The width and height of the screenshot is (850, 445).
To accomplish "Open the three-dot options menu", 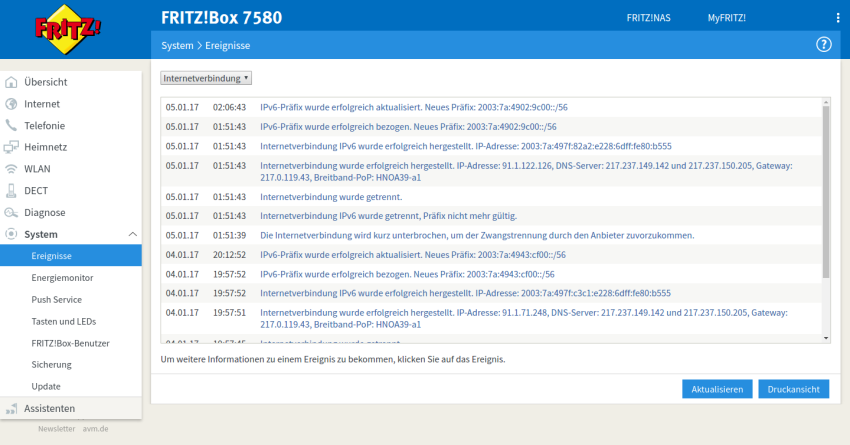I will point(838,18).
